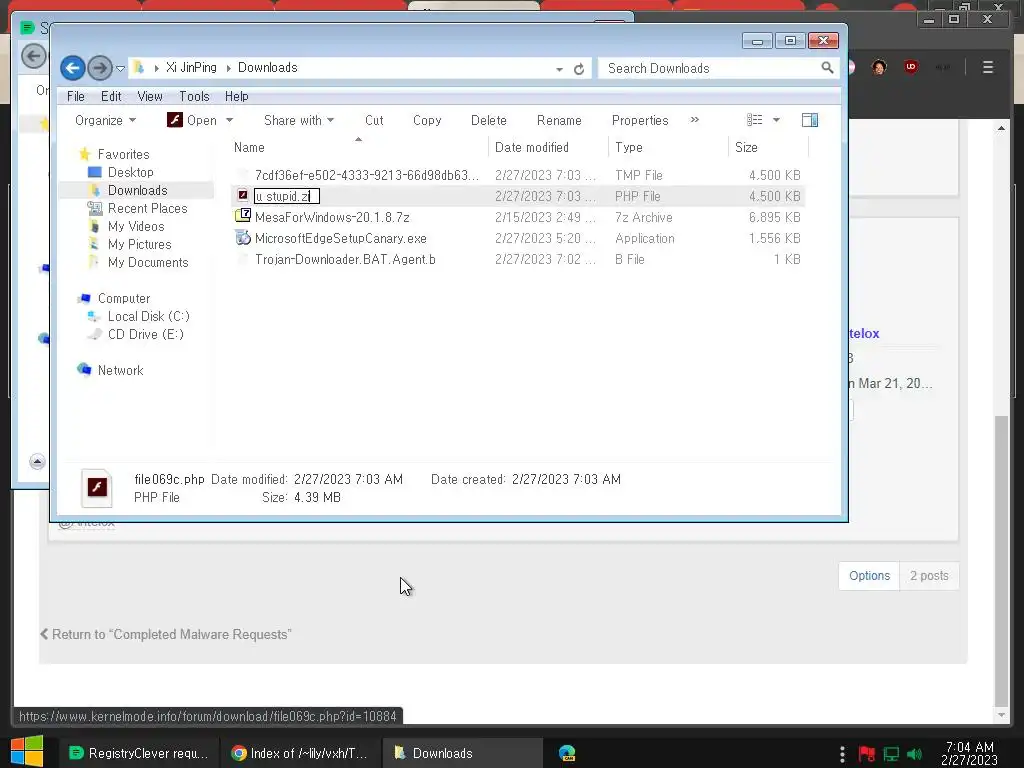Click the details pane PHP file thumbnail
Viewport: 1024px width, 768px height.
coord(97,488)
